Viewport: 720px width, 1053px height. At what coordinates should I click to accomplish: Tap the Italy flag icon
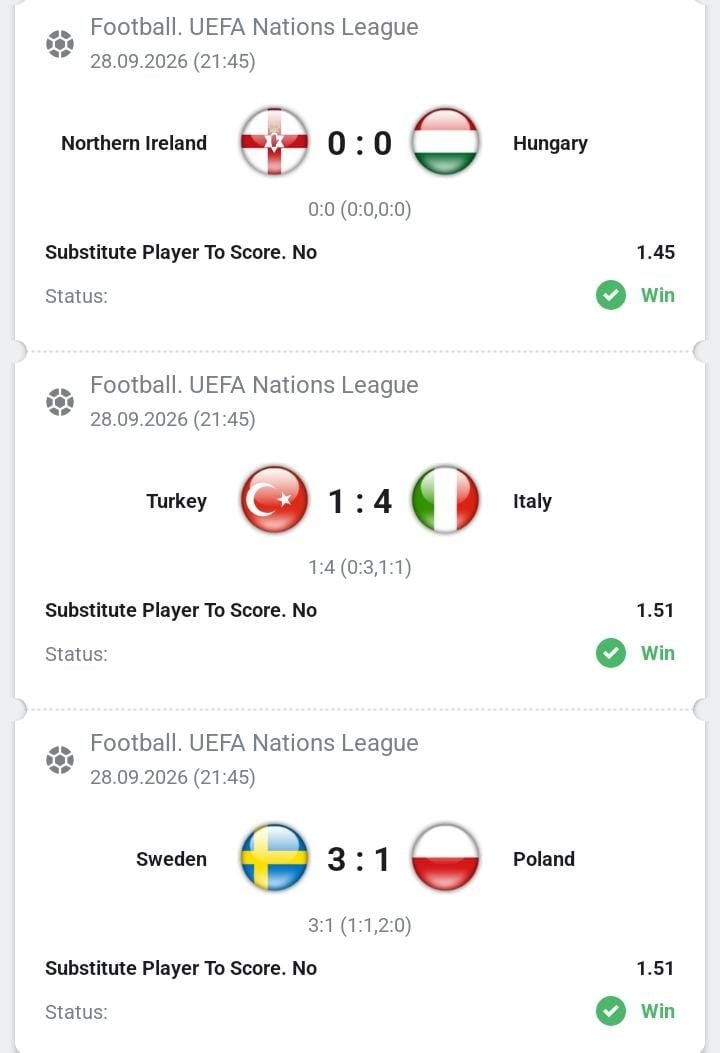point(445,500)
